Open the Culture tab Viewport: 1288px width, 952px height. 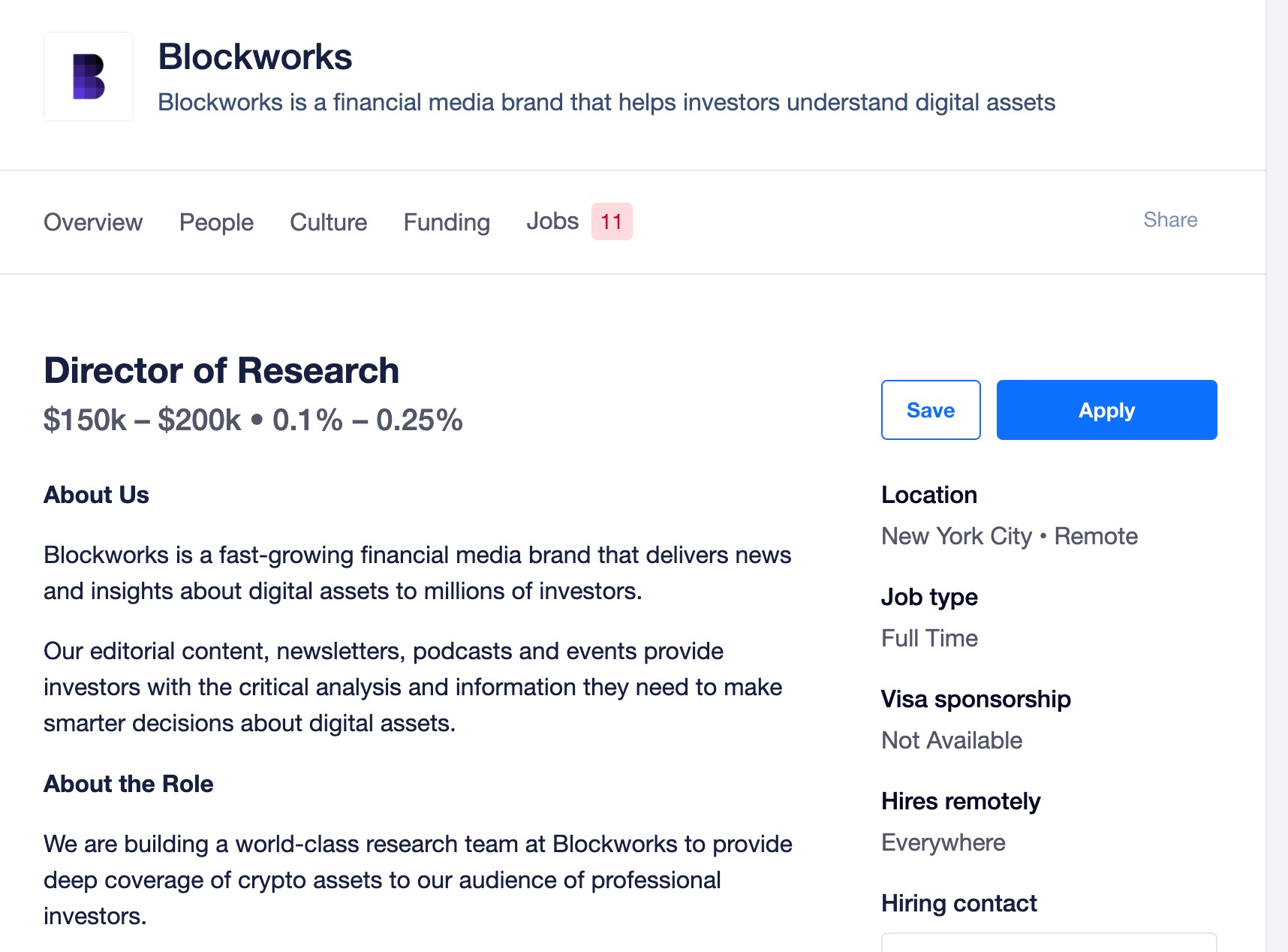tap(329, 222)
